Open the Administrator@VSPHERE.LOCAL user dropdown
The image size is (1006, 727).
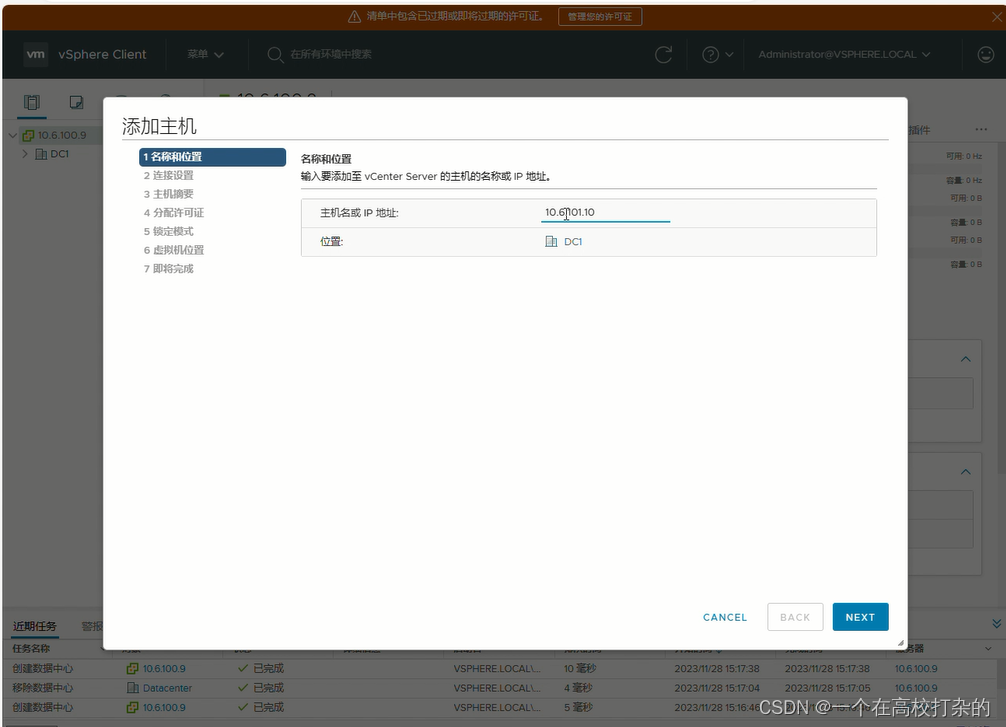click(x=844, y=55)
